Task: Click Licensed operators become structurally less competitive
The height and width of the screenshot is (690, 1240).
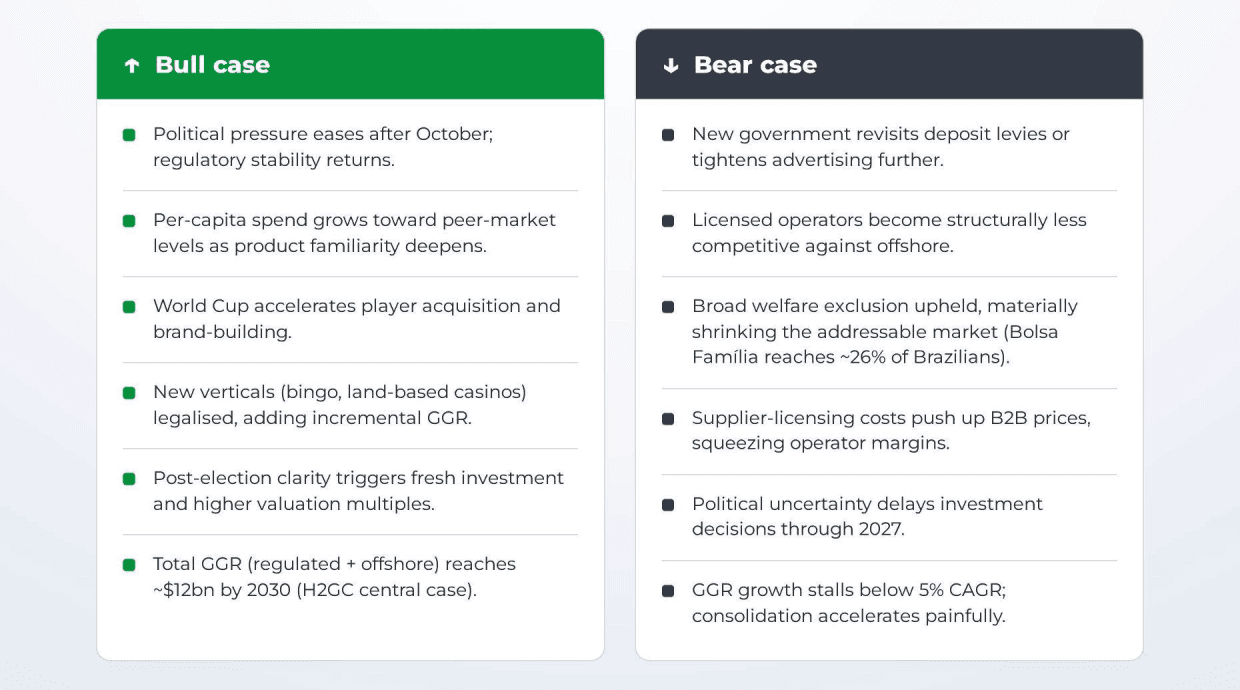Action: click(889, 233)
